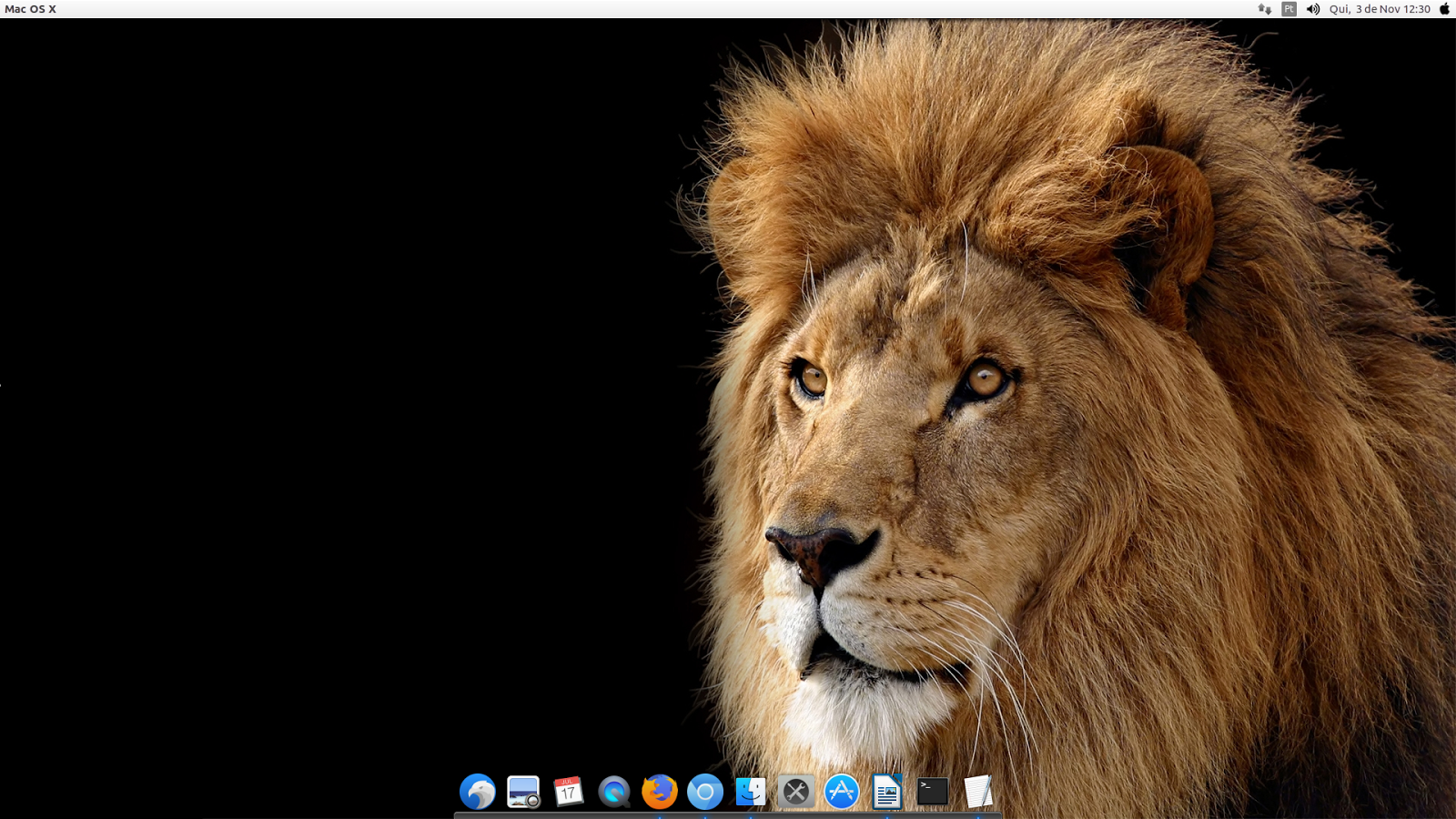Launch the Chromium browser icon
The height and width of the screenshot is (819, 1456).
[x=705, y=792]
